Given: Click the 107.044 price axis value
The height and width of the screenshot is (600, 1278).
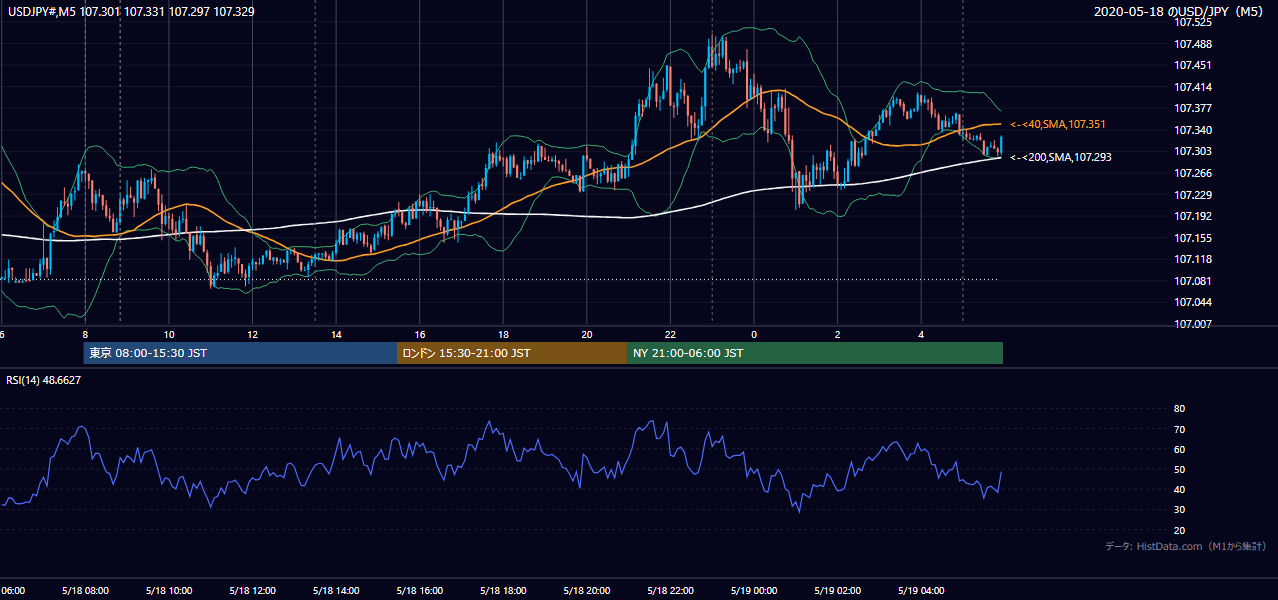Looking at the screenshot, I should (x=1194, y=302).
